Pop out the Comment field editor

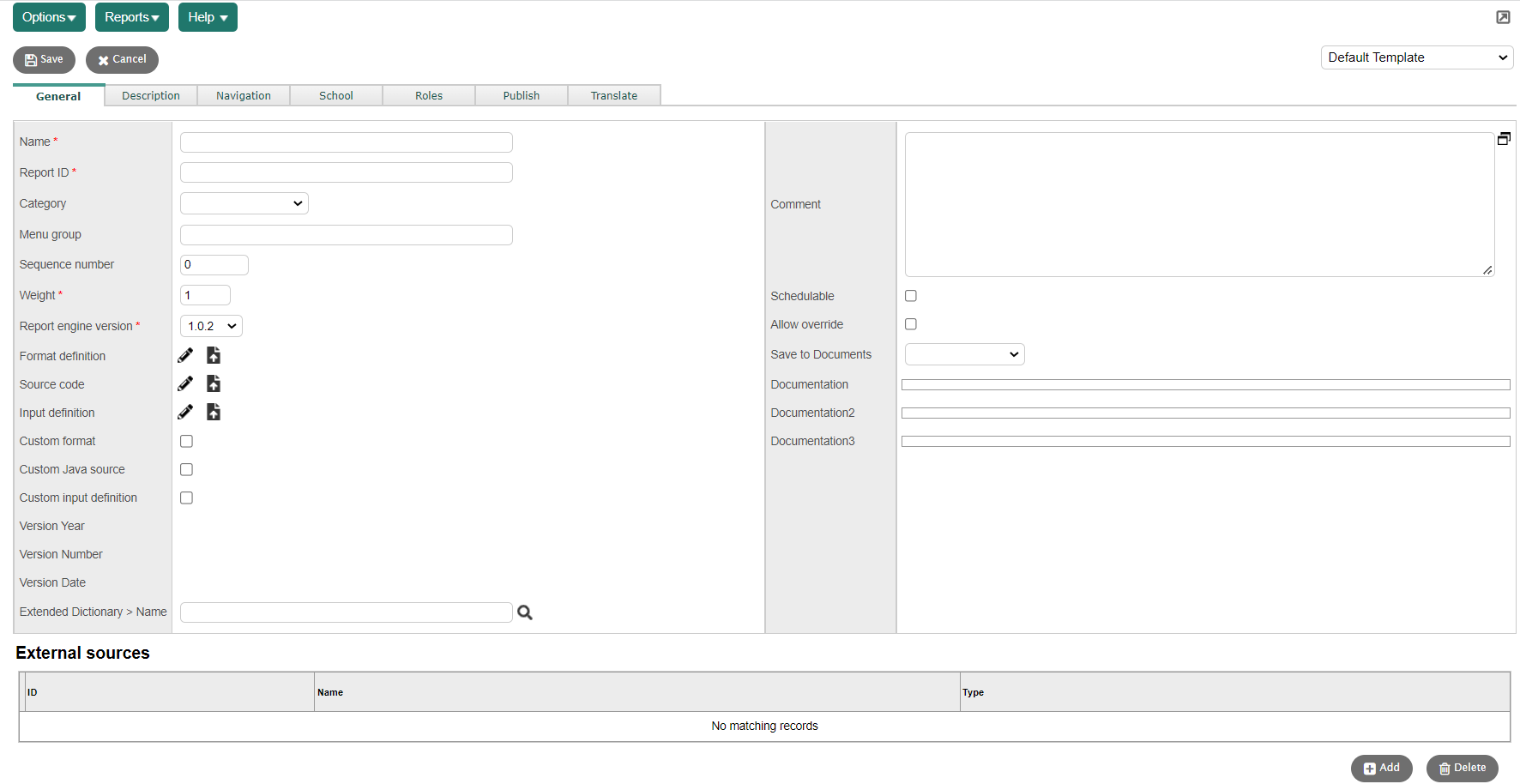[x=1504, y=137]
